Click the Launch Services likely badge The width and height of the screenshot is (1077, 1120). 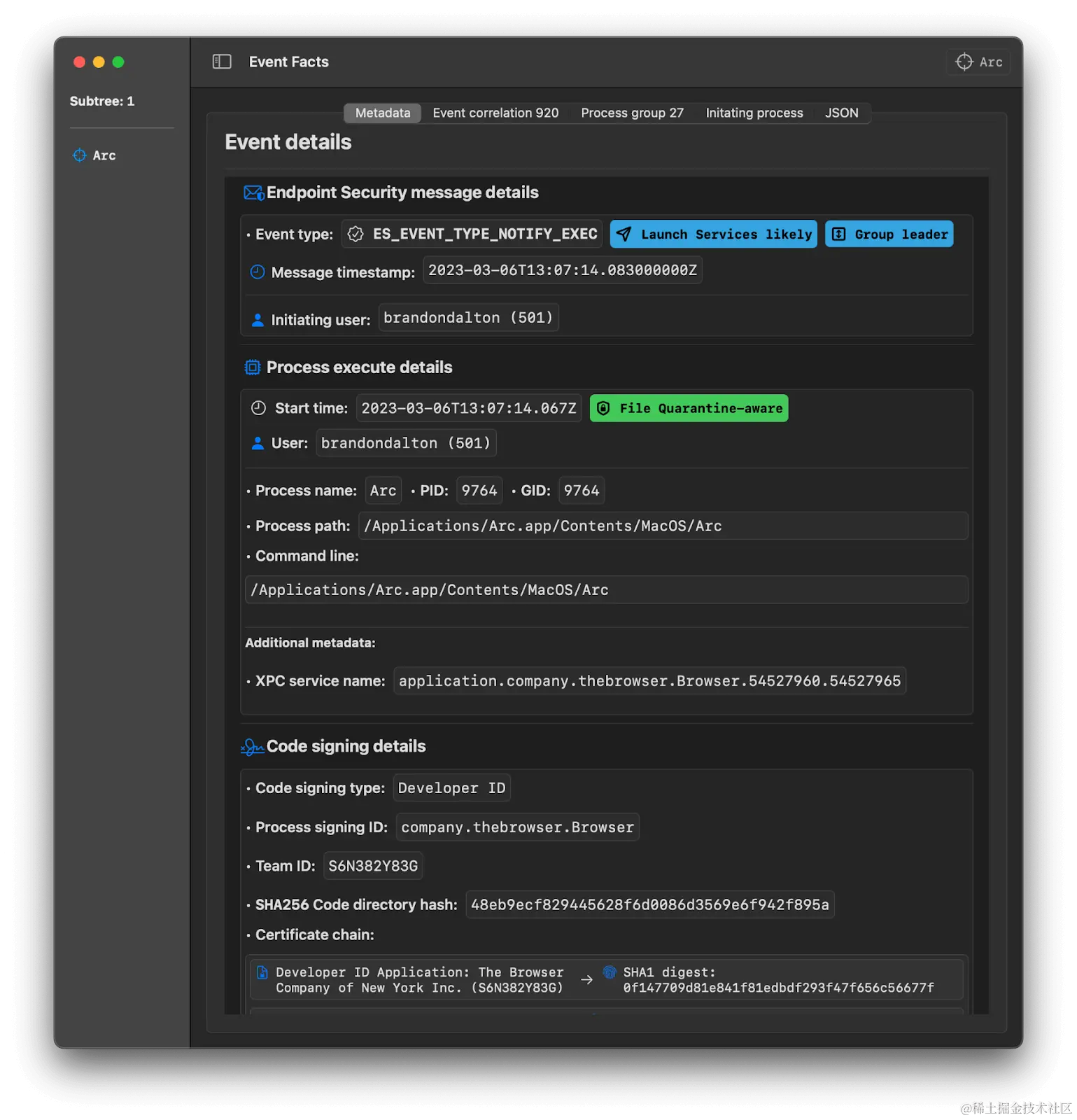pyautogui.click(x=714, y=234)
